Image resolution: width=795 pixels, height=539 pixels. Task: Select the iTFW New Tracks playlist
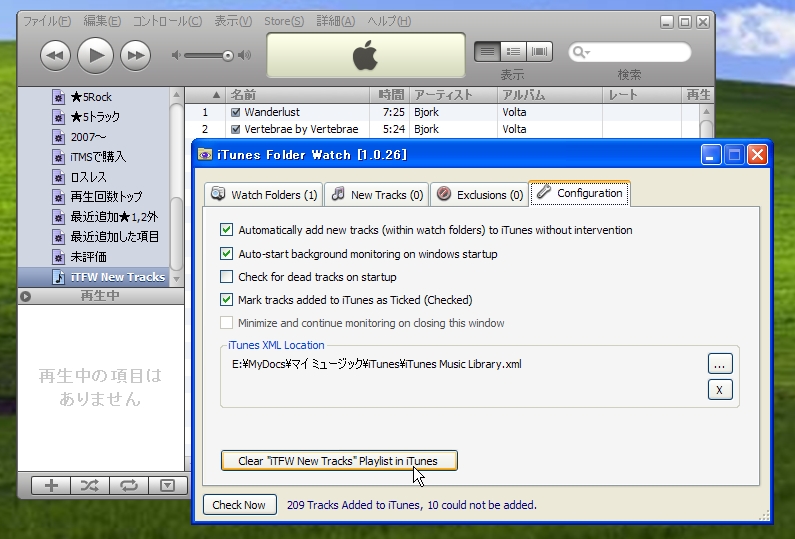[x=94, y=277]
